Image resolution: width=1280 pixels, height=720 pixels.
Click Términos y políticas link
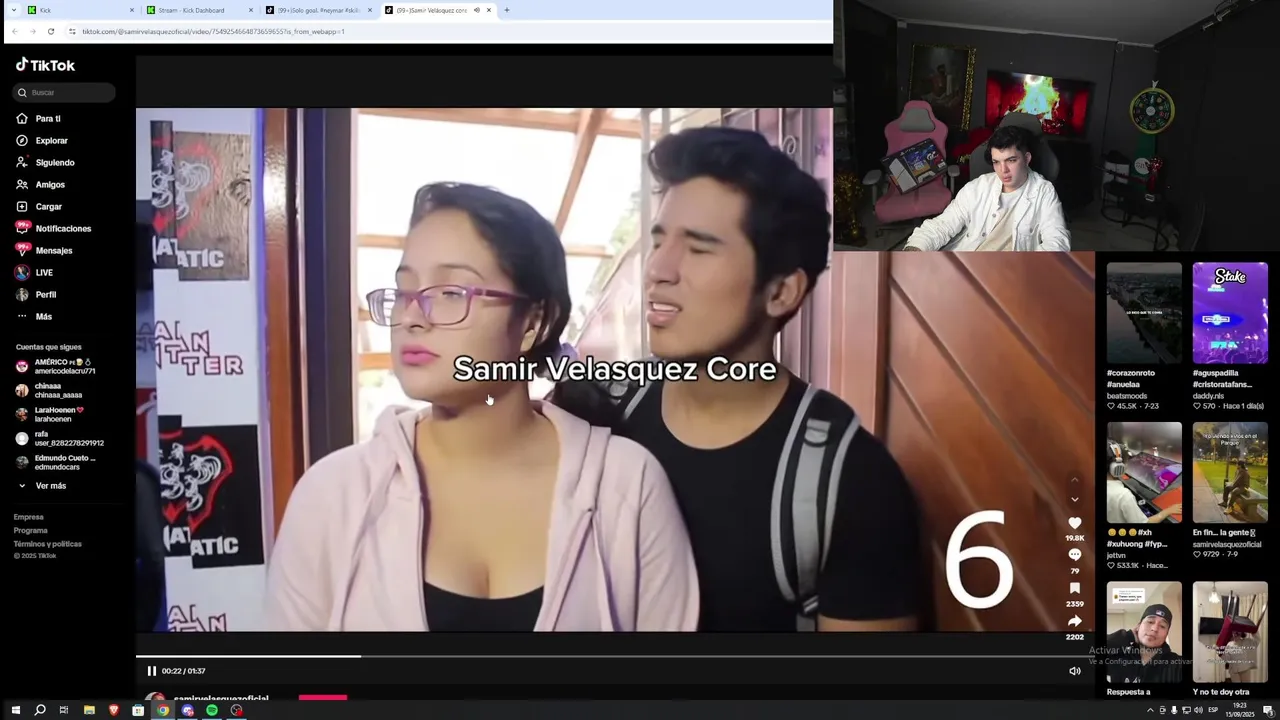click(47, 544)
